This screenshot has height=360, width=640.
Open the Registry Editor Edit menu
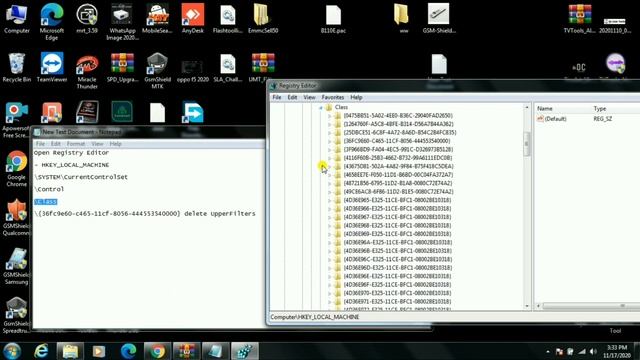292,97
